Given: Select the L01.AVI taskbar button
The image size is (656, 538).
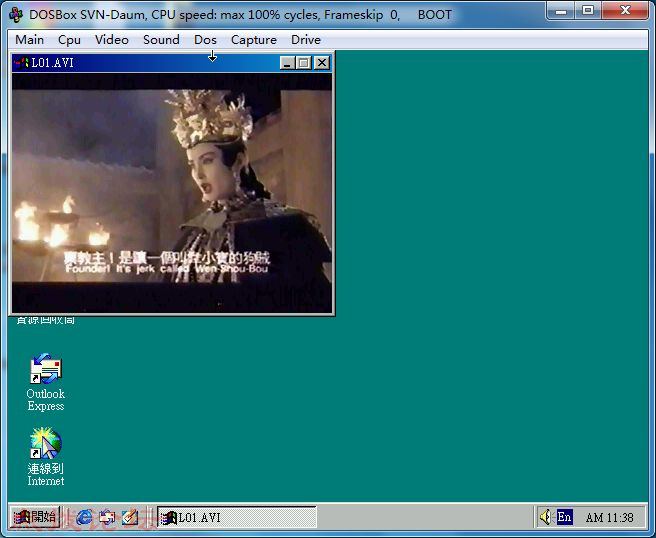Looking at the screenshot, I should tap(237, 518).
